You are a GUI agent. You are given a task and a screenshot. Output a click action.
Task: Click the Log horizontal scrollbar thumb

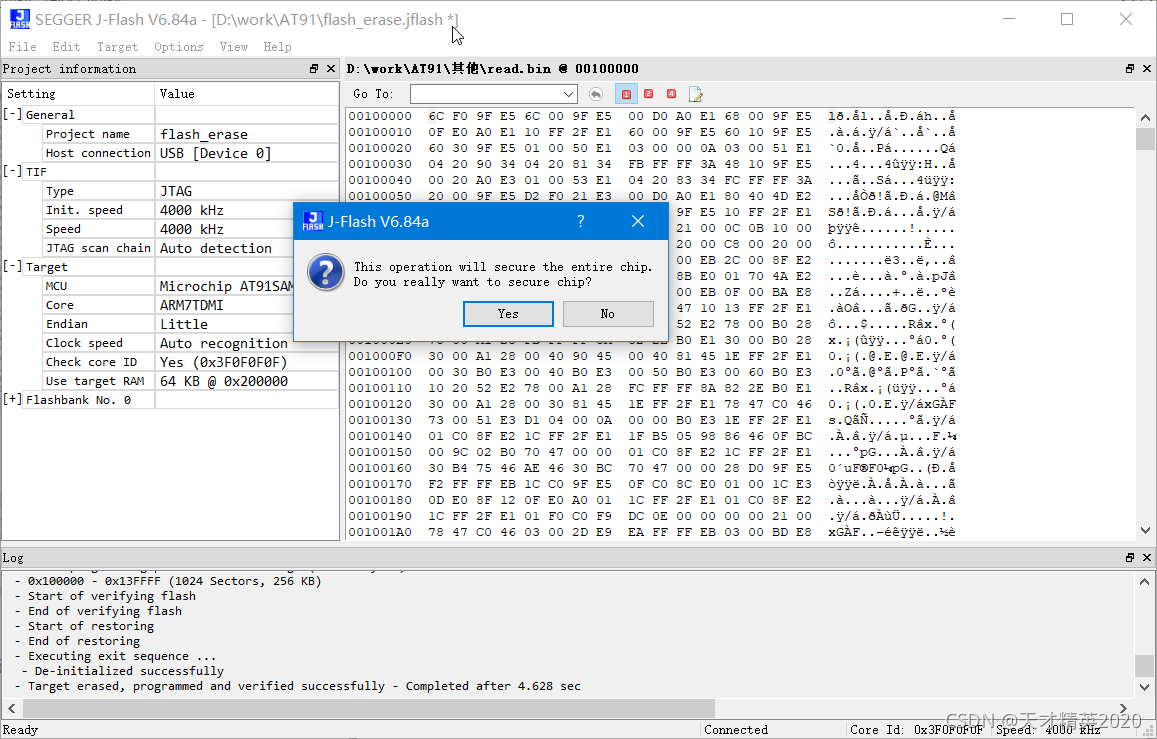[x=369, y=708]
